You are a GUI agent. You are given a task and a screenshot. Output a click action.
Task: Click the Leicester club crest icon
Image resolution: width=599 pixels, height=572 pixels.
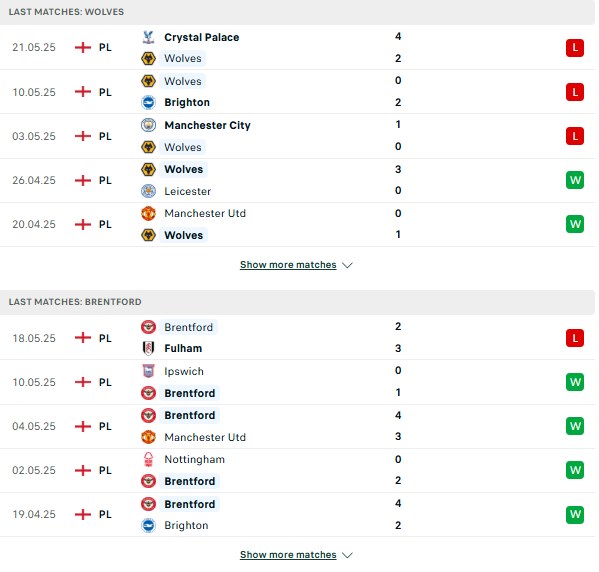point(148,191)
